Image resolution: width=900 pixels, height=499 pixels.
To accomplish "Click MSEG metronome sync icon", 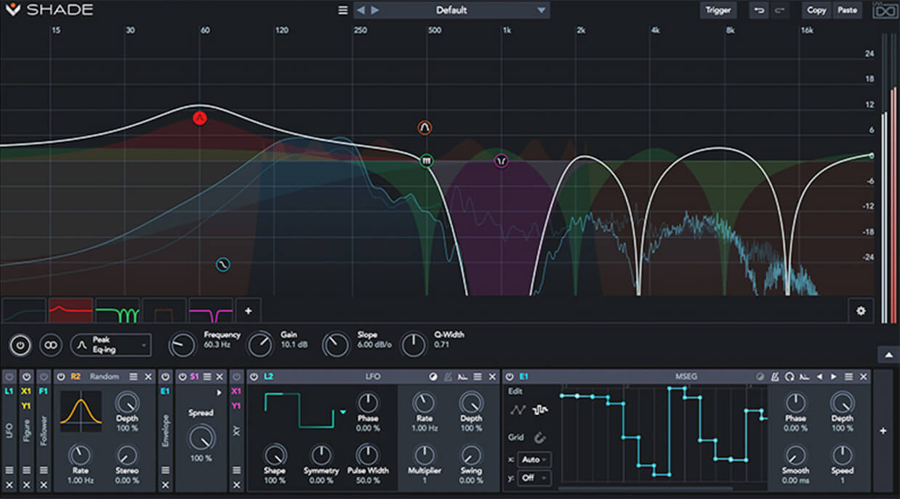I will (775, 377).
